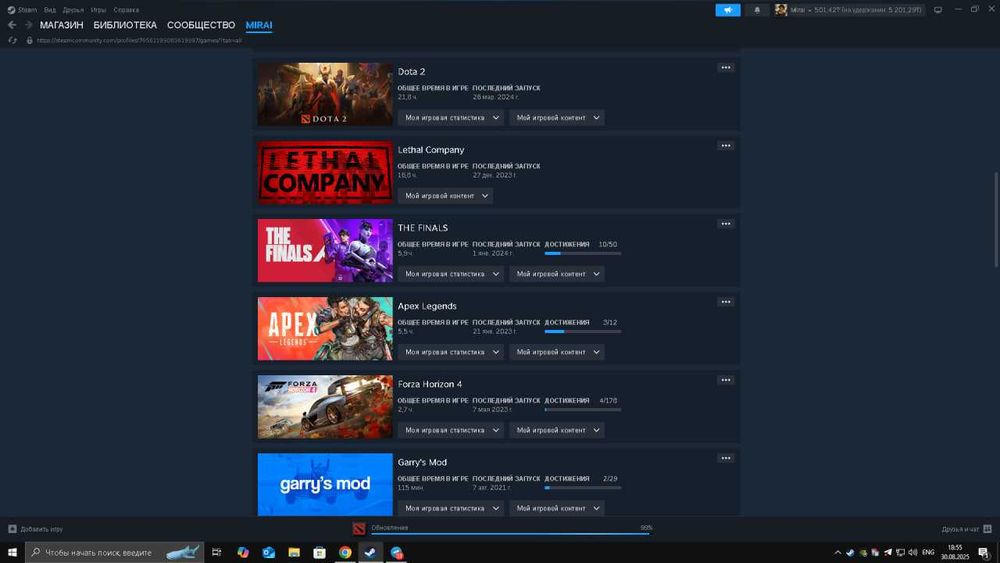
Task: Click THE FINALS achievements progress bar
Action: click(583, 253)
